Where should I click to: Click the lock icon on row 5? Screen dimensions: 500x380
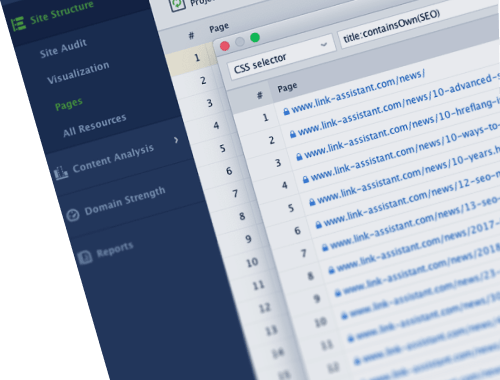tap(312, 202)
